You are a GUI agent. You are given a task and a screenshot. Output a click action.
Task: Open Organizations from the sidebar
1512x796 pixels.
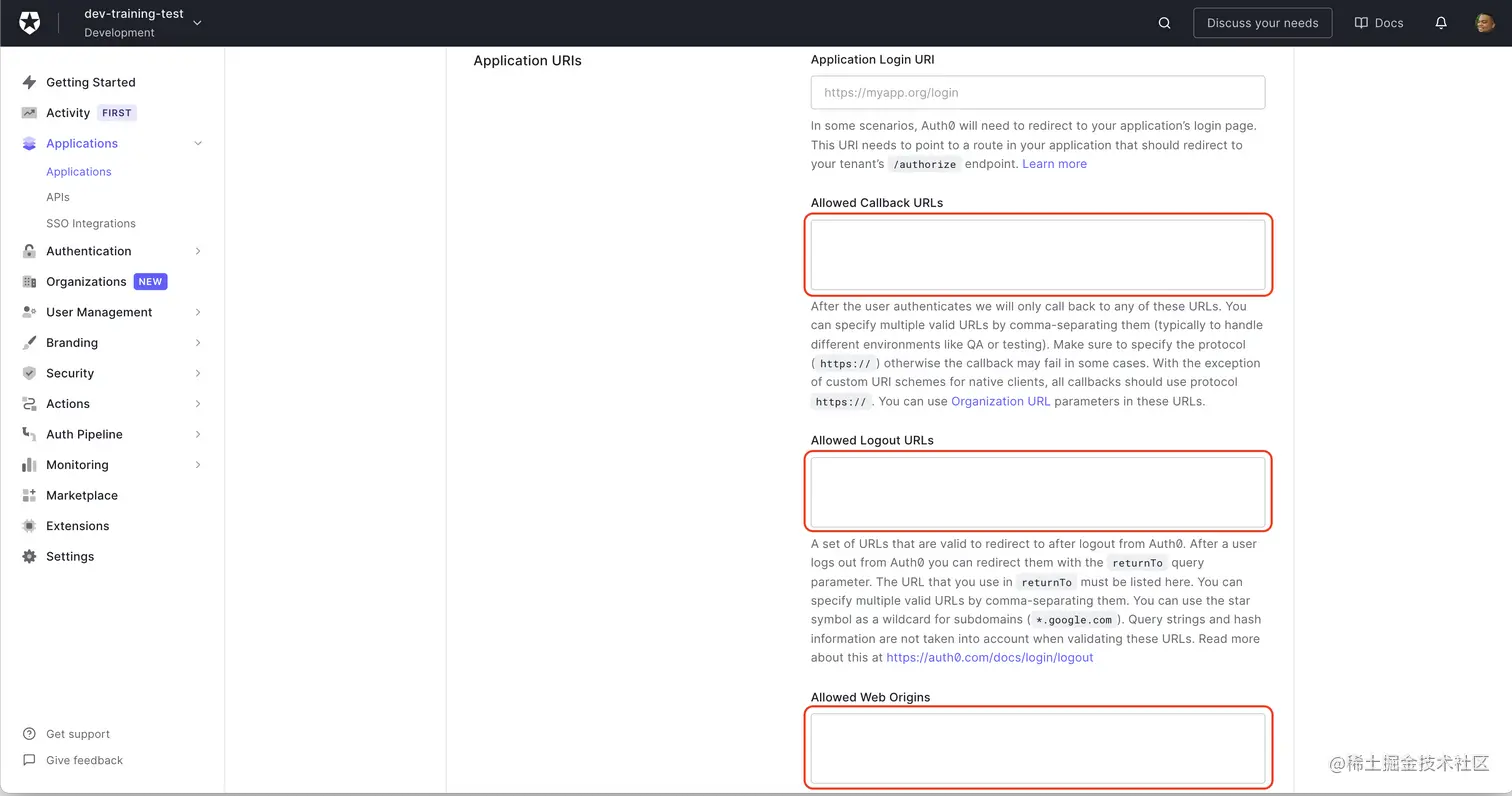pyautogui.click(x=88, y=281)
